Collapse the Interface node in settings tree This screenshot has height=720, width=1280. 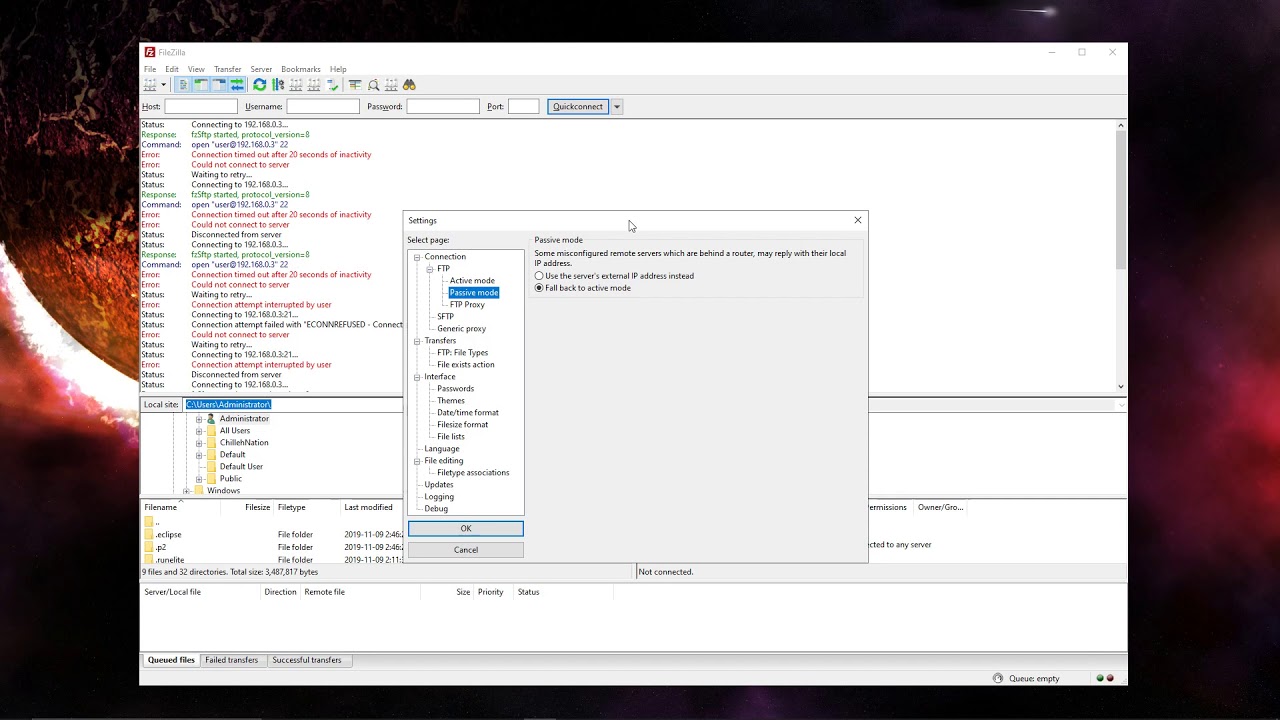tap(417, 377)
